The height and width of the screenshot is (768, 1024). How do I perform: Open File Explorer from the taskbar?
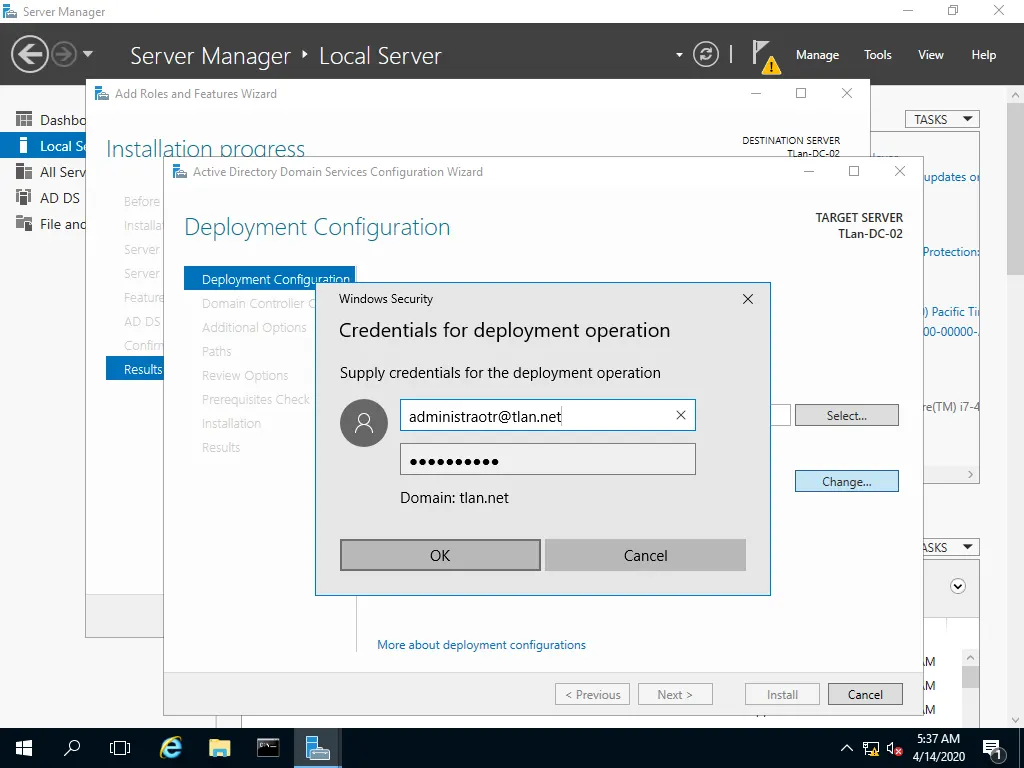pos(219,748)
